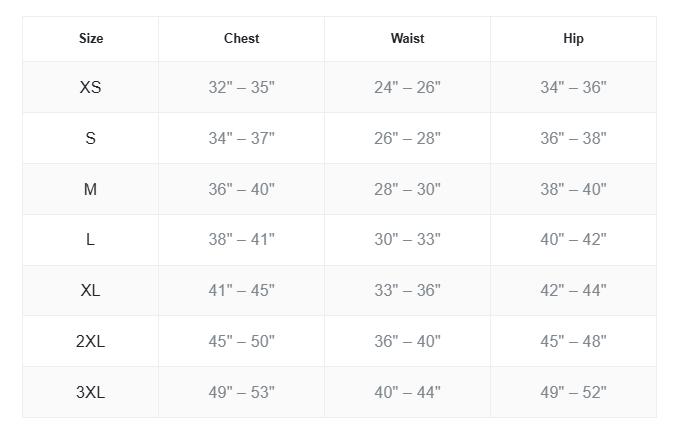The height and width of the screenshot is (440, 683).
Task: Click the 2XL hip value 45" – 48"
Action: (573, 342)
